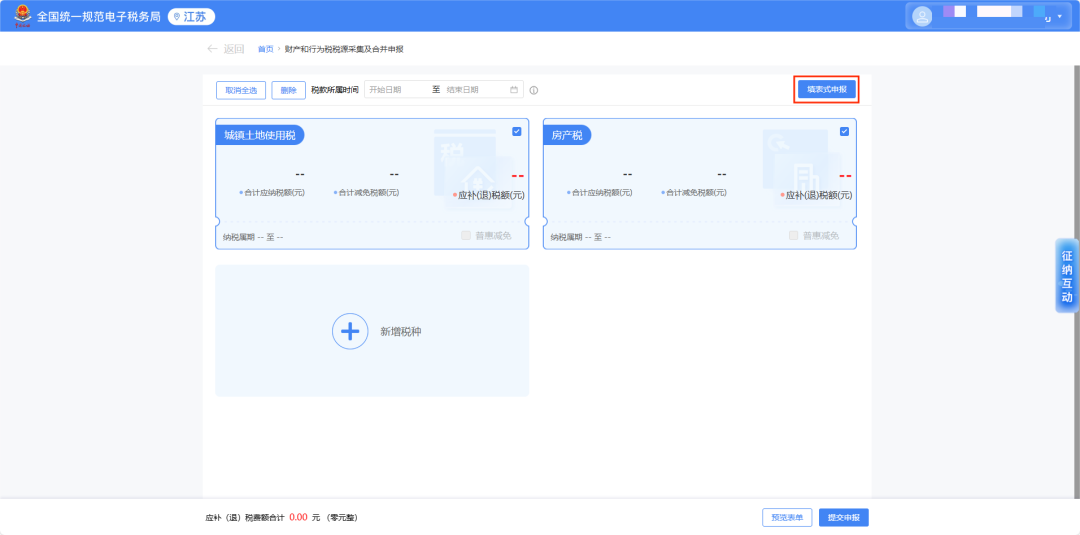Click the user avatar icon

pos(922,17)
